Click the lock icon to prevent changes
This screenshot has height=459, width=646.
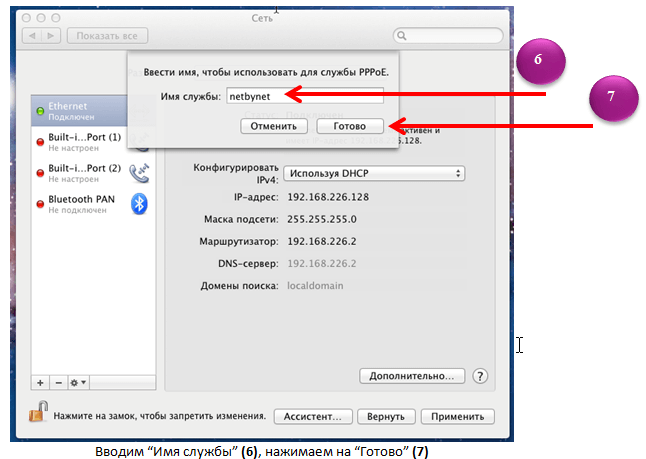tap(38, 414)
